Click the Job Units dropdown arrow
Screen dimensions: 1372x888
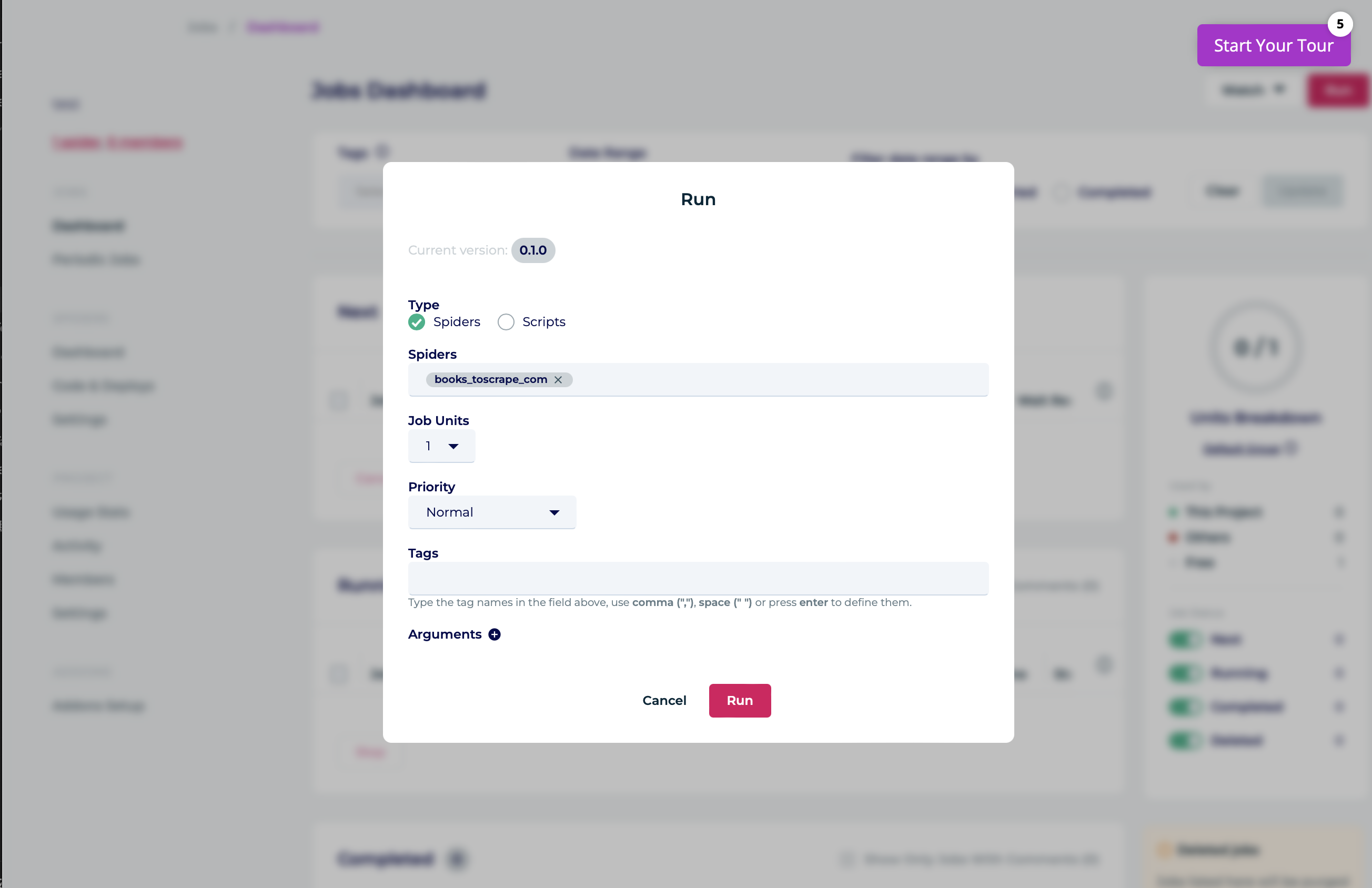pos(453,446)
